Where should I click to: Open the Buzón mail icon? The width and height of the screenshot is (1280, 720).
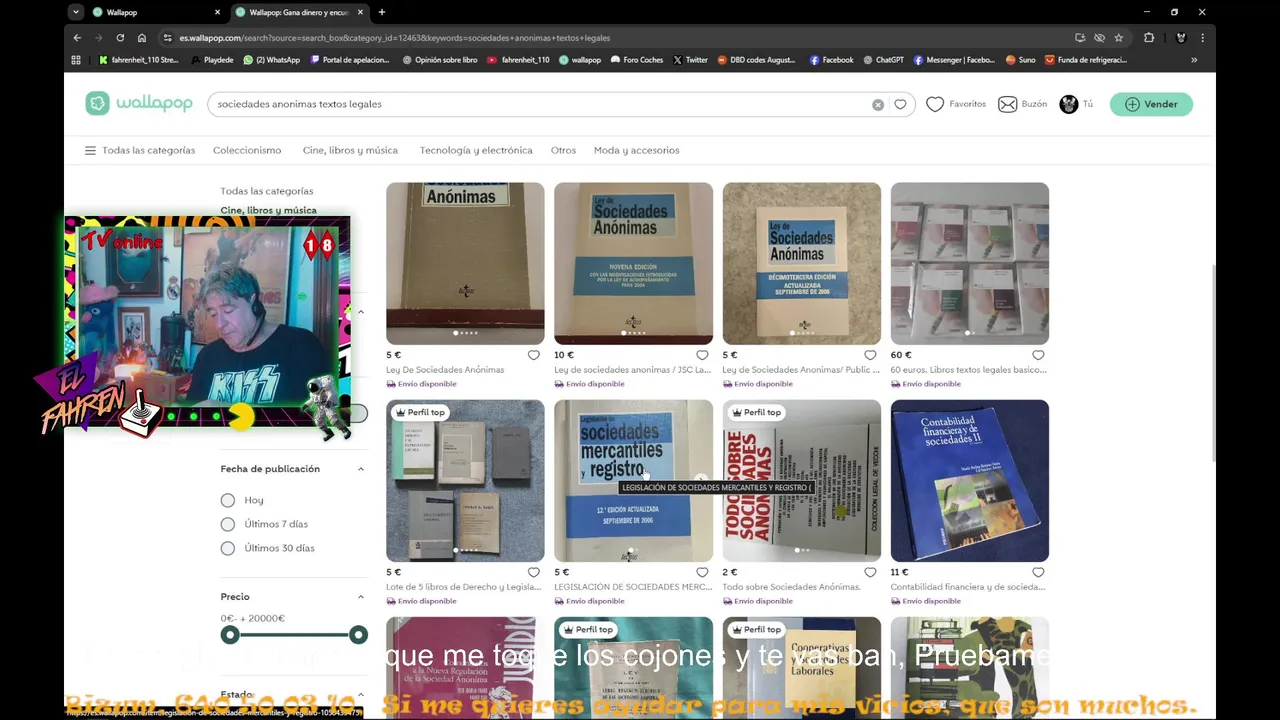(x=1008, y=104)
